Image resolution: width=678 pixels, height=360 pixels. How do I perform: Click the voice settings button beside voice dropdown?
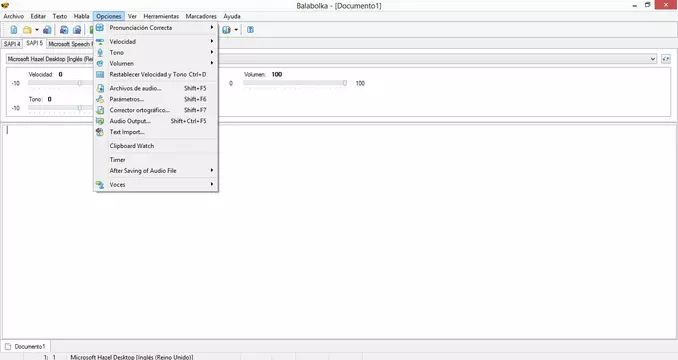[666, 59]
